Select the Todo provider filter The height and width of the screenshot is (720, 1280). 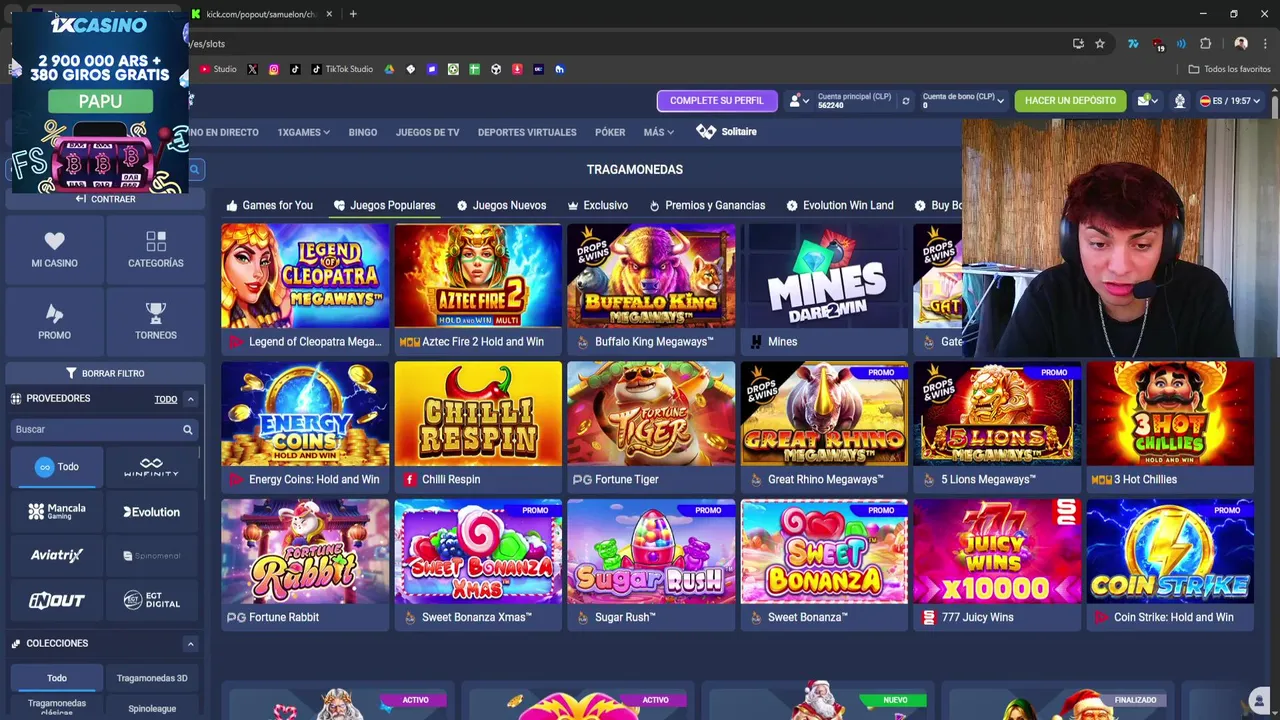57,467
